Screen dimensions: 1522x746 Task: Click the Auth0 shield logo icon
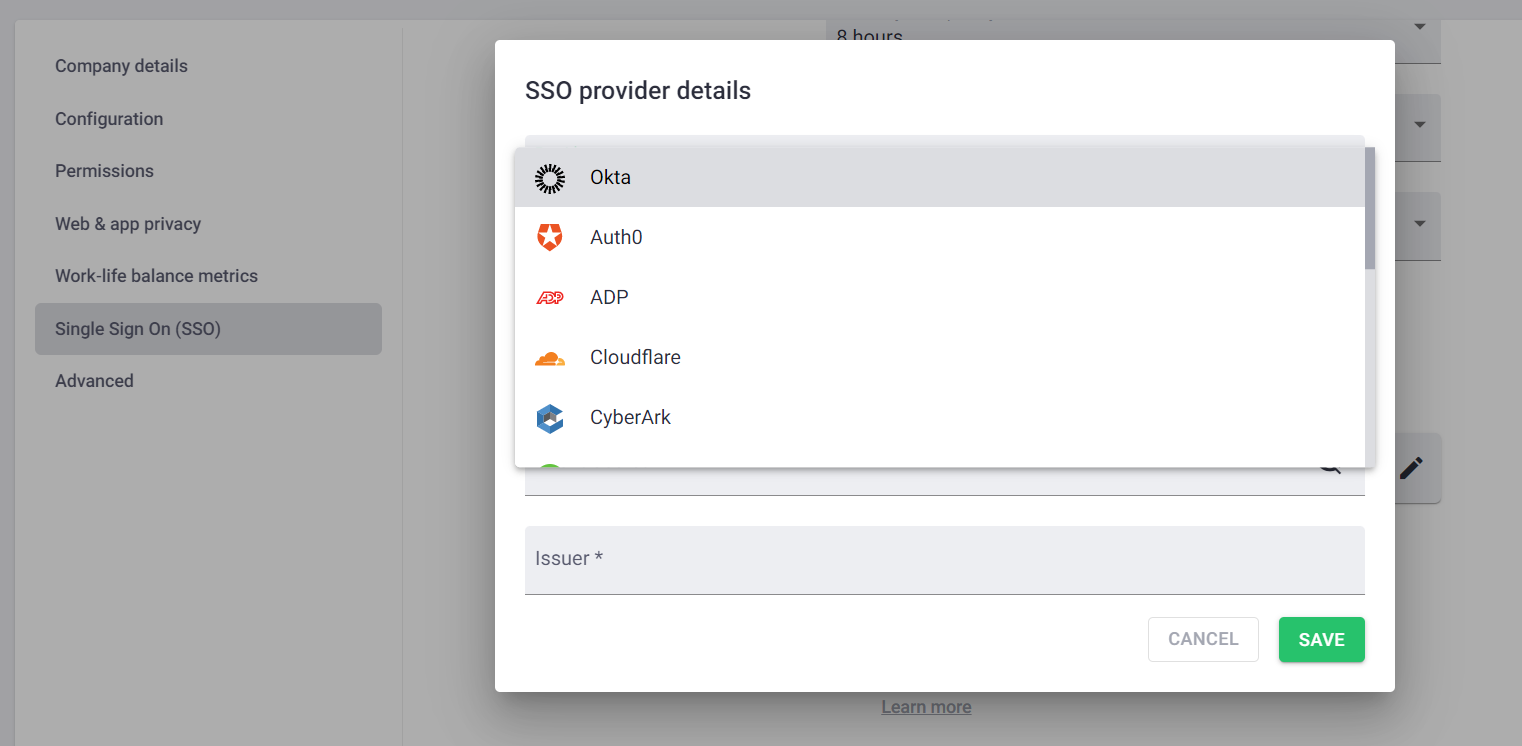click(550, 238)
